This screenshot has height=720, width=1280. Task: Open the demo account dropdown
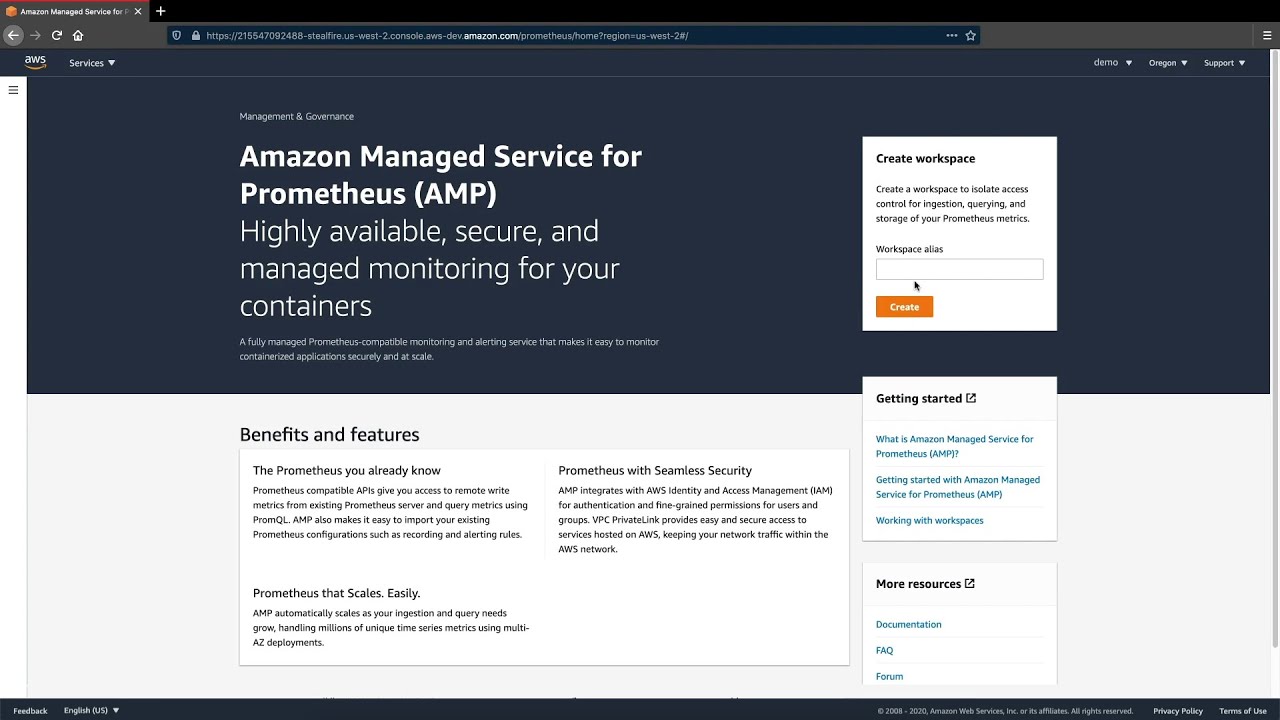coord(1113,62)
